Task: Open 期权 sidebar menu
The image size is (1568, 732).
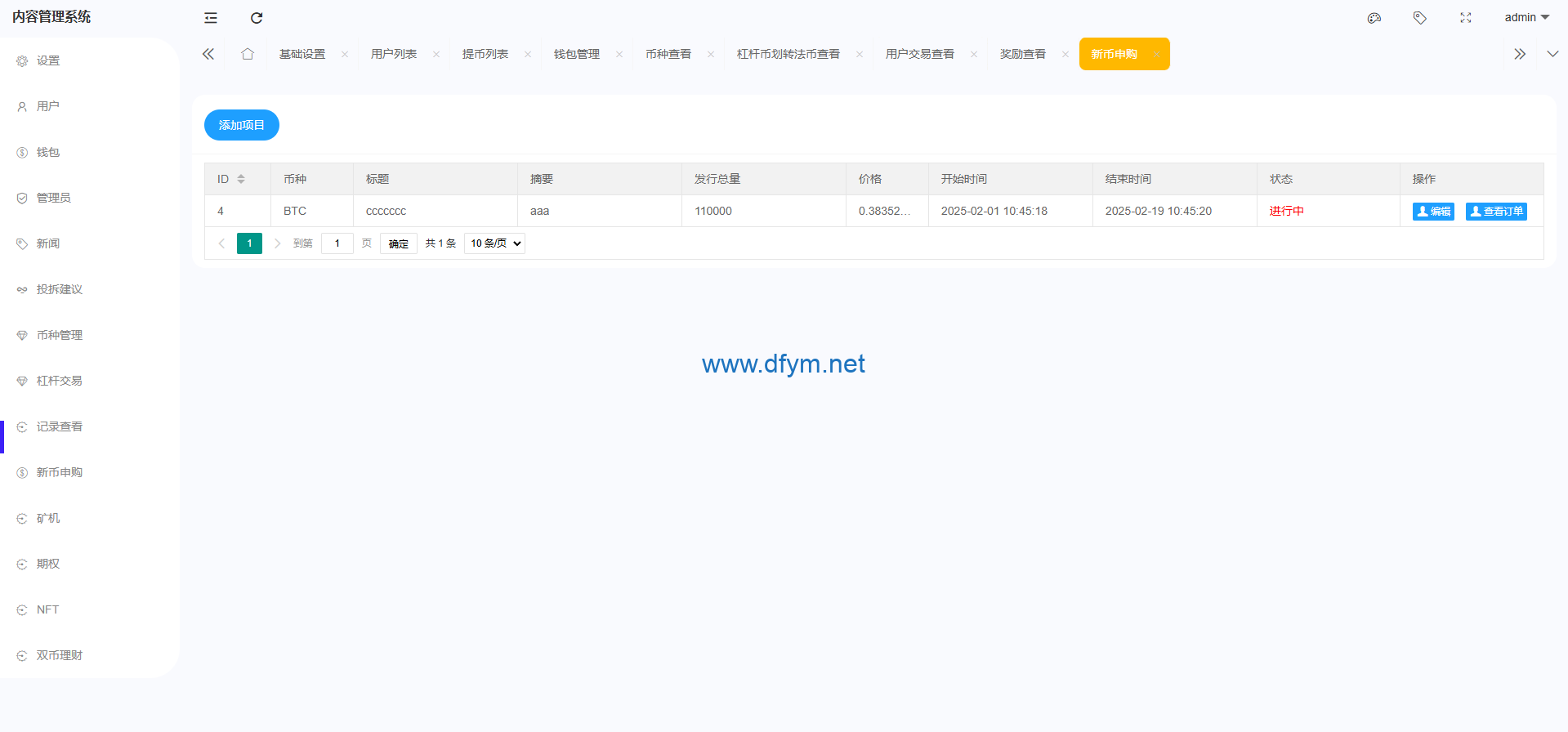Action: pyautogui.click(x=90, y=564)
